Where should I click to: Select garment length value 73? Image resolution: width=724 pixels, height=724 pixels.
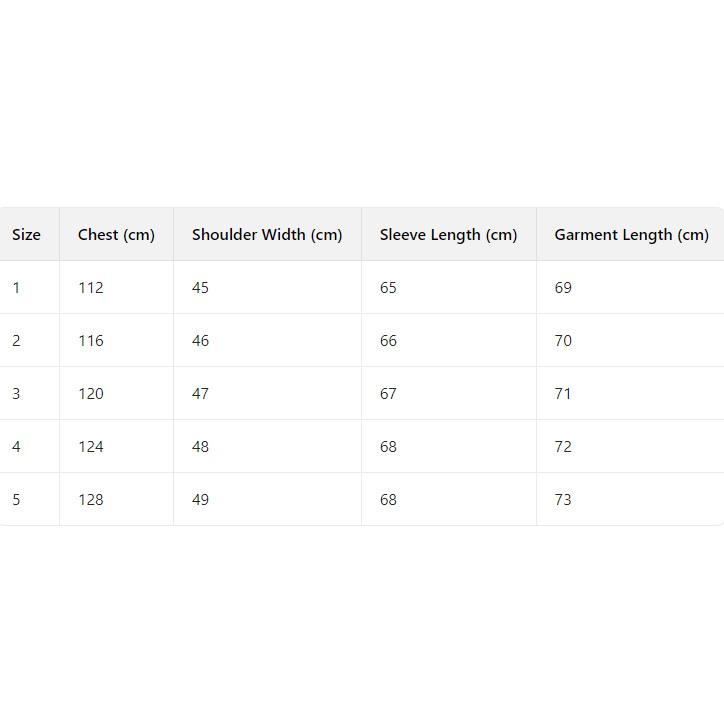coord(563,500)
